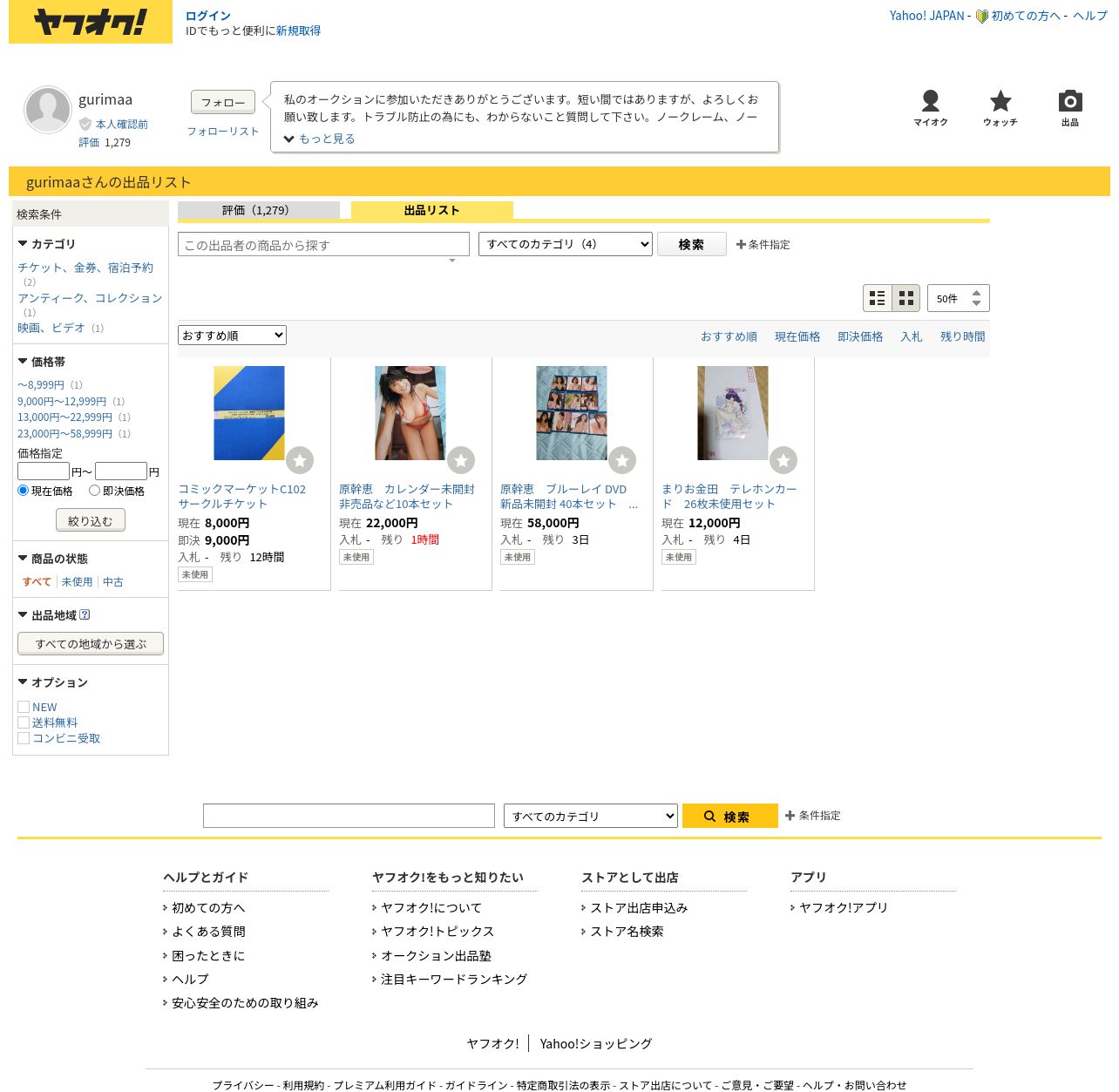Add 原幹恵 ブルーレイ DVD item to watchlist
Screen dimensions: 1119x1092
point(622,460)
